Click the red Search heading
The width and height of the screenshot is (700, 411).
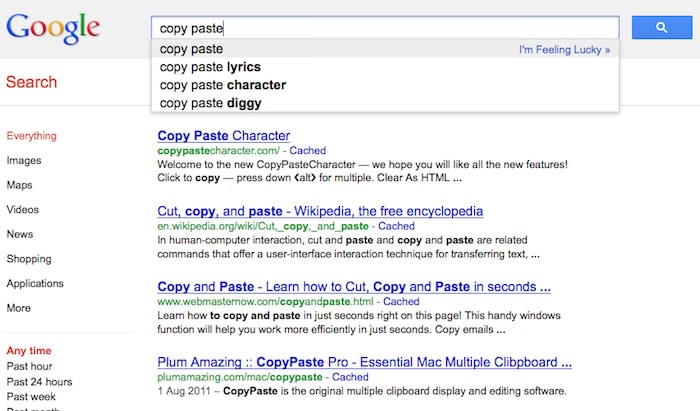point(32,82)
